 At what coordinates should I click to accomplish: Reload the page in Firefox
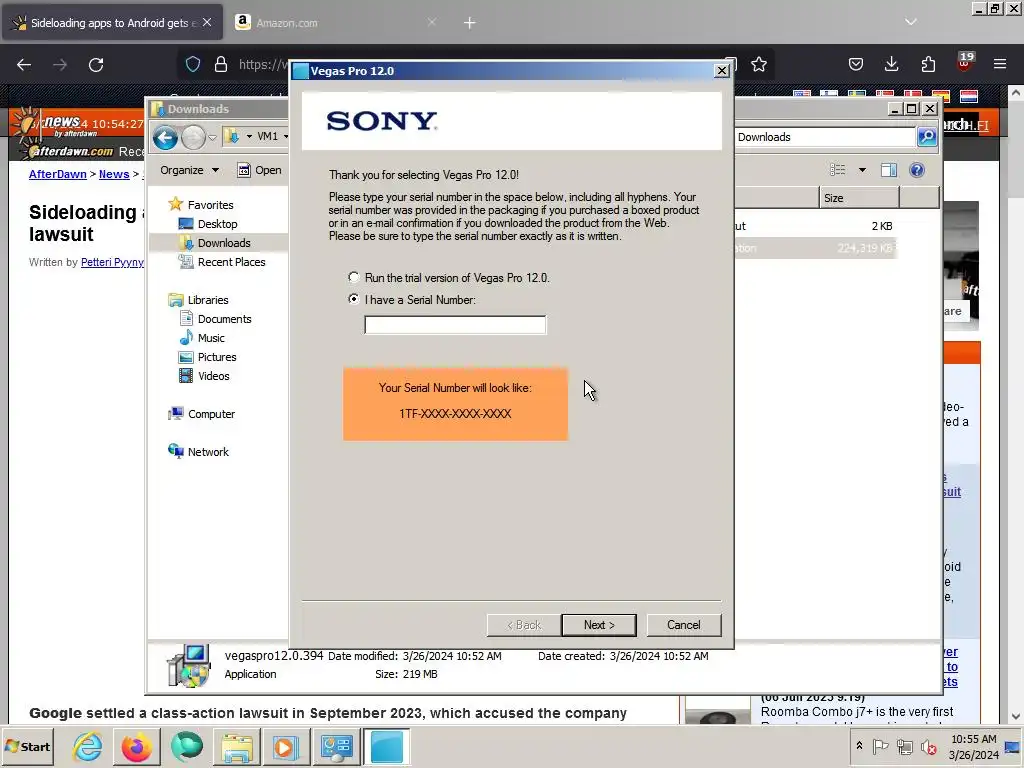(96, 64)
